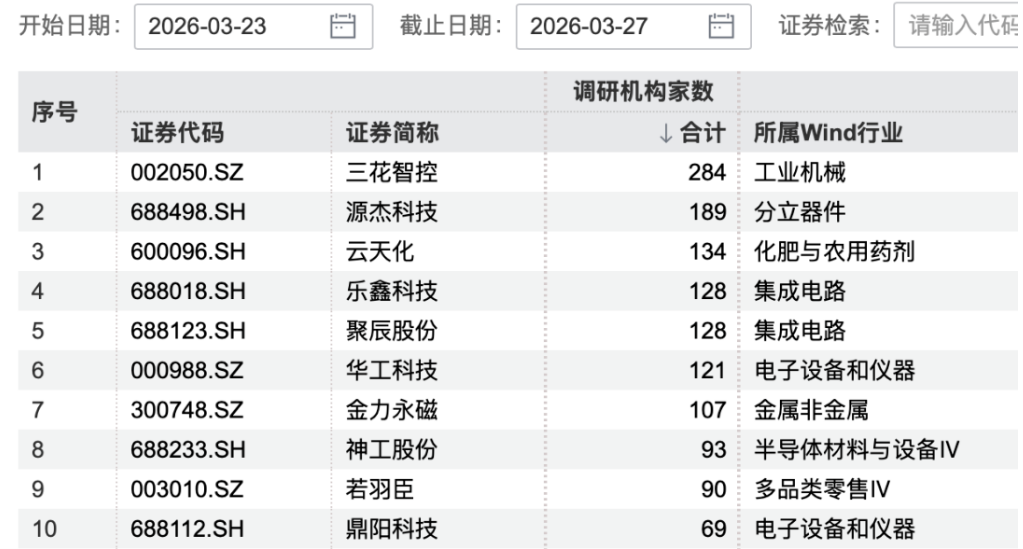Click the 序号 column header
This screenshot has height=549, width=1023.
(x=57, y=112)
